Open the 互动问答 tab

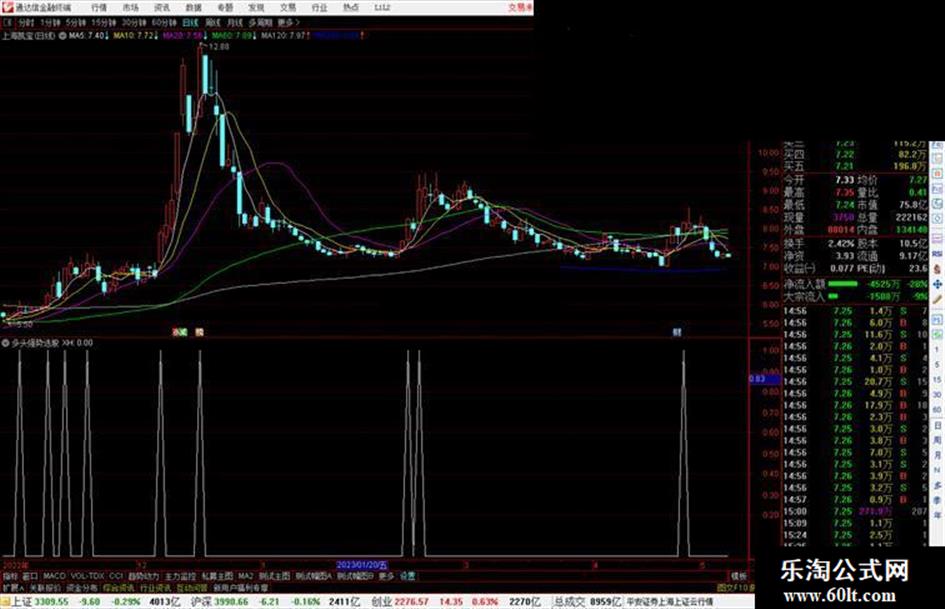coord(192,587)
